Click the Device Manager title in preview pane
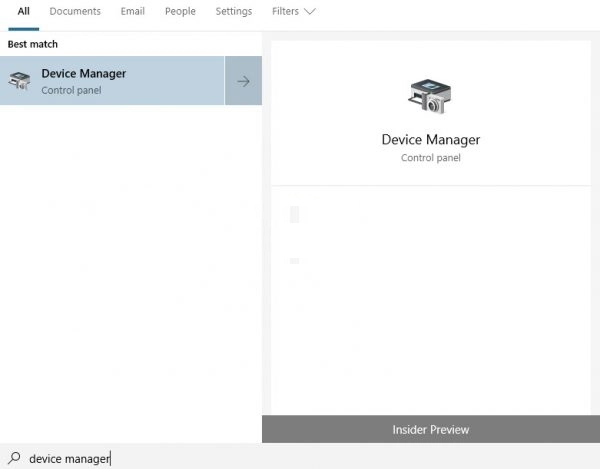 [x=430, y=140]
